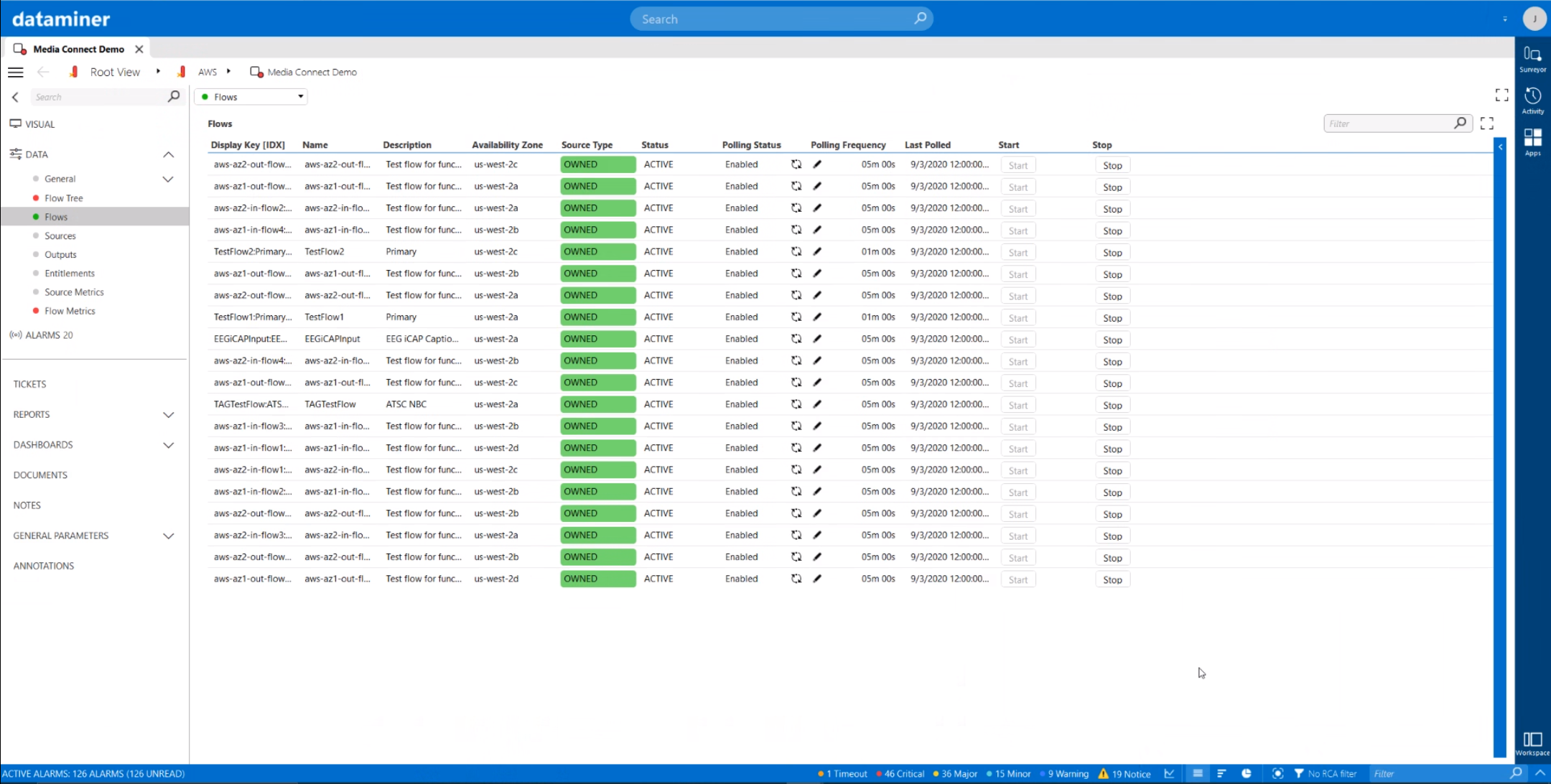Click the refresh polling icon for TestFlow2 row

796,251
